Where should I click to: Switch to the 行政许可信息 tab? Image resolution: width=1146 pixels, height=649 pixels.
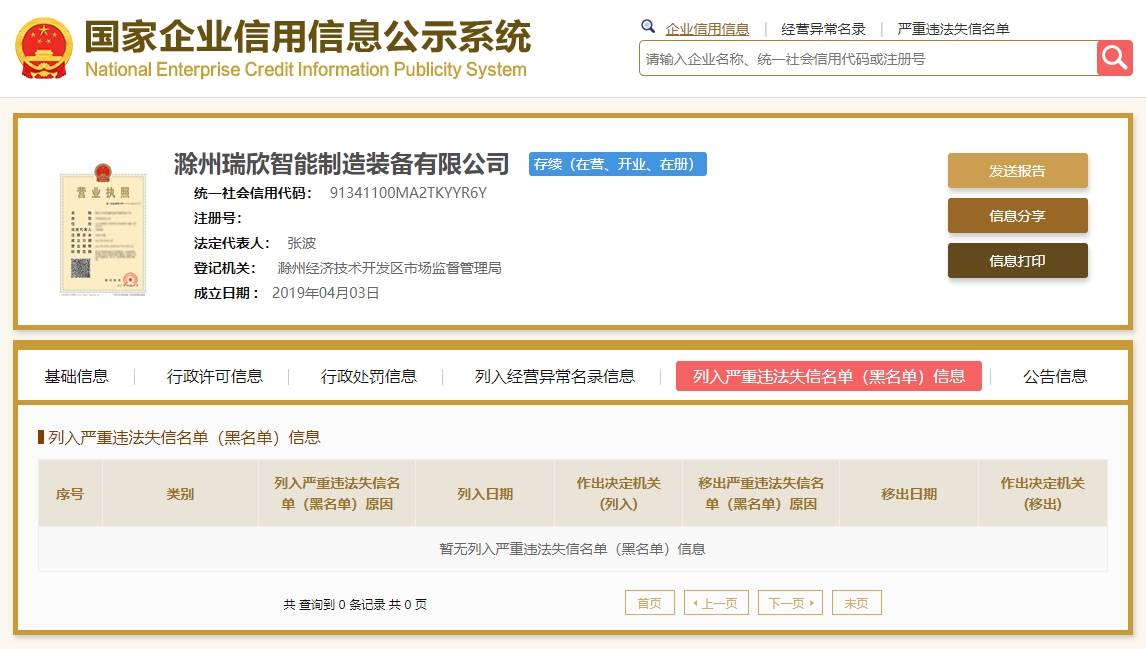[215, 376]
